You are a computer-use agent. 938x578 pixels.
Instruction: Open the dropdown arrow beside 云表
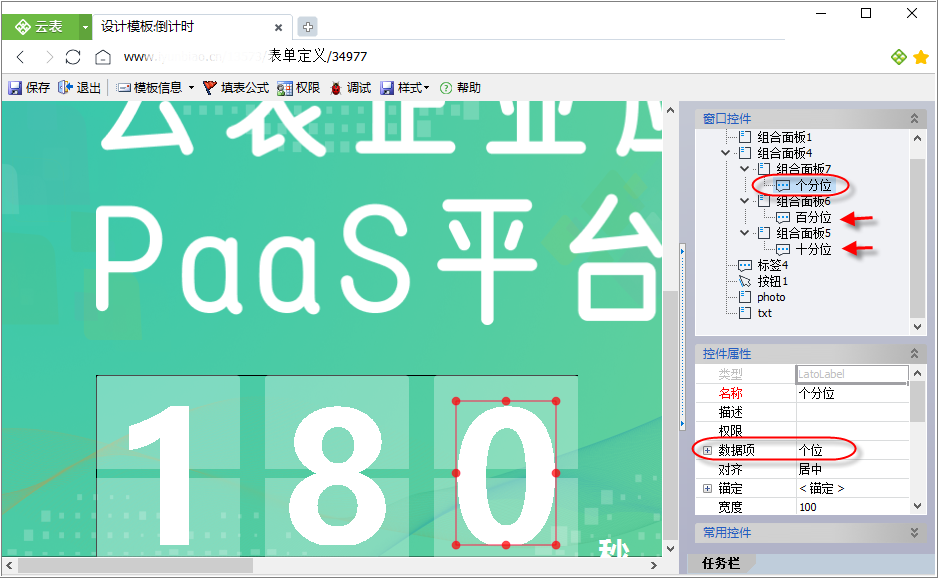click(86, 28)
